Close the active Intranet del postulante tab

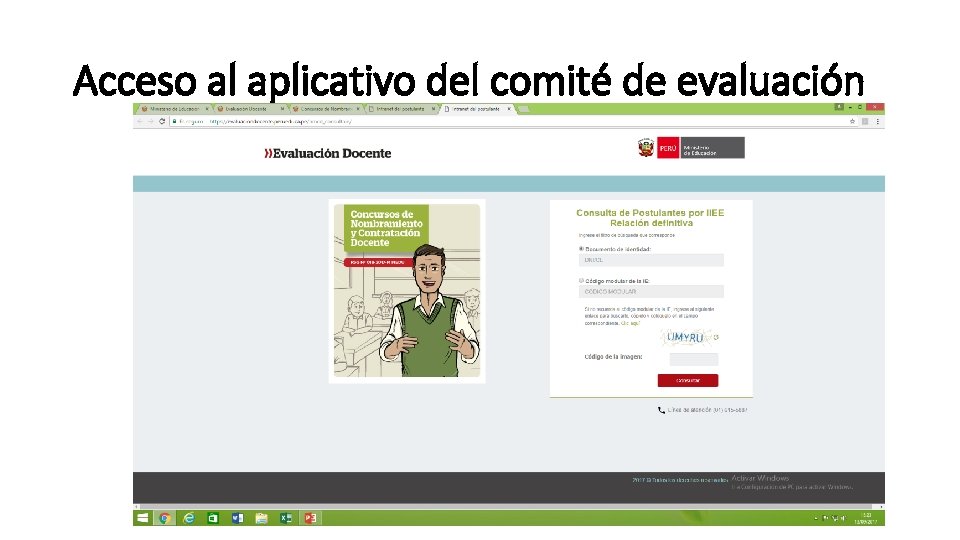(x=509, y=109)
